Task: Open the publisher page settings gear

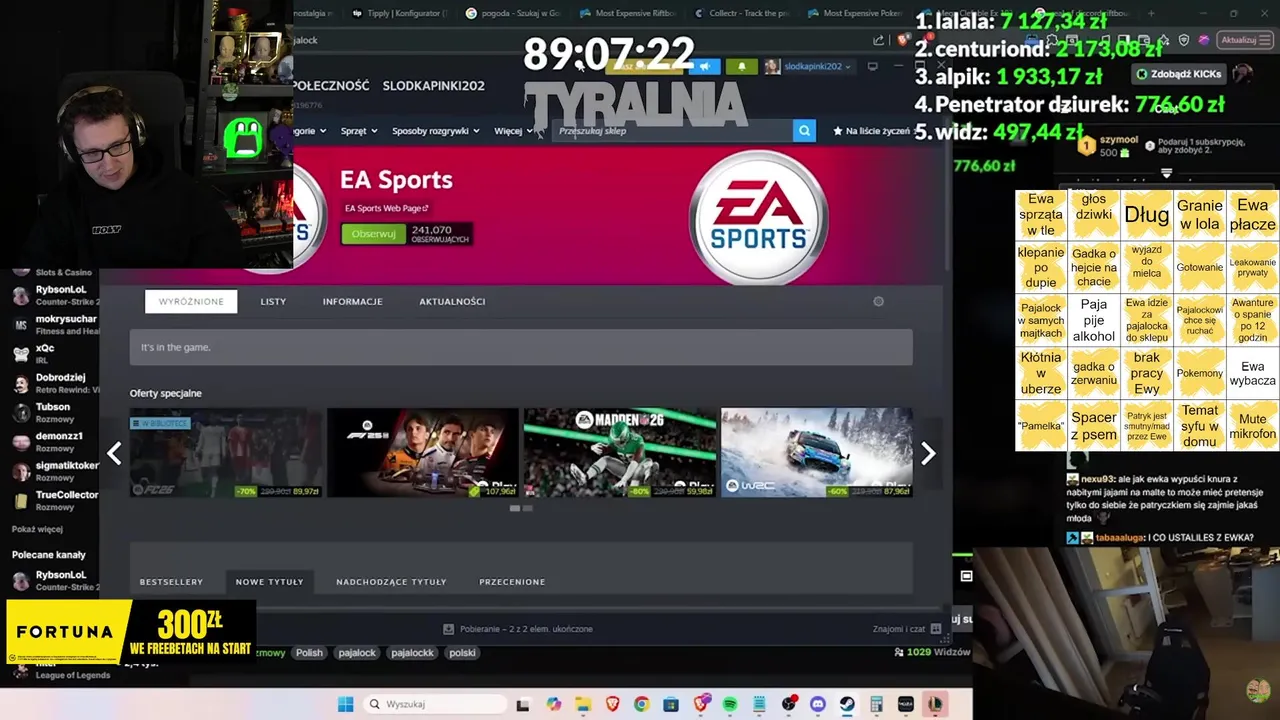Action: tap(878, 301)
